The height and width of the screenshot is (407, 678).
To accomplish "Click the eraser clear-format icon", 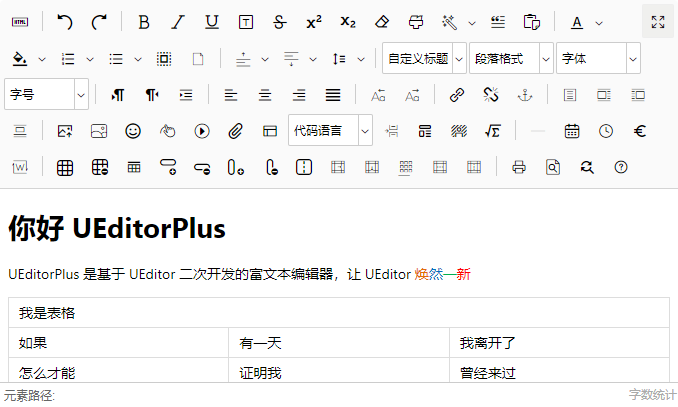I will click(x=381, y=22).
